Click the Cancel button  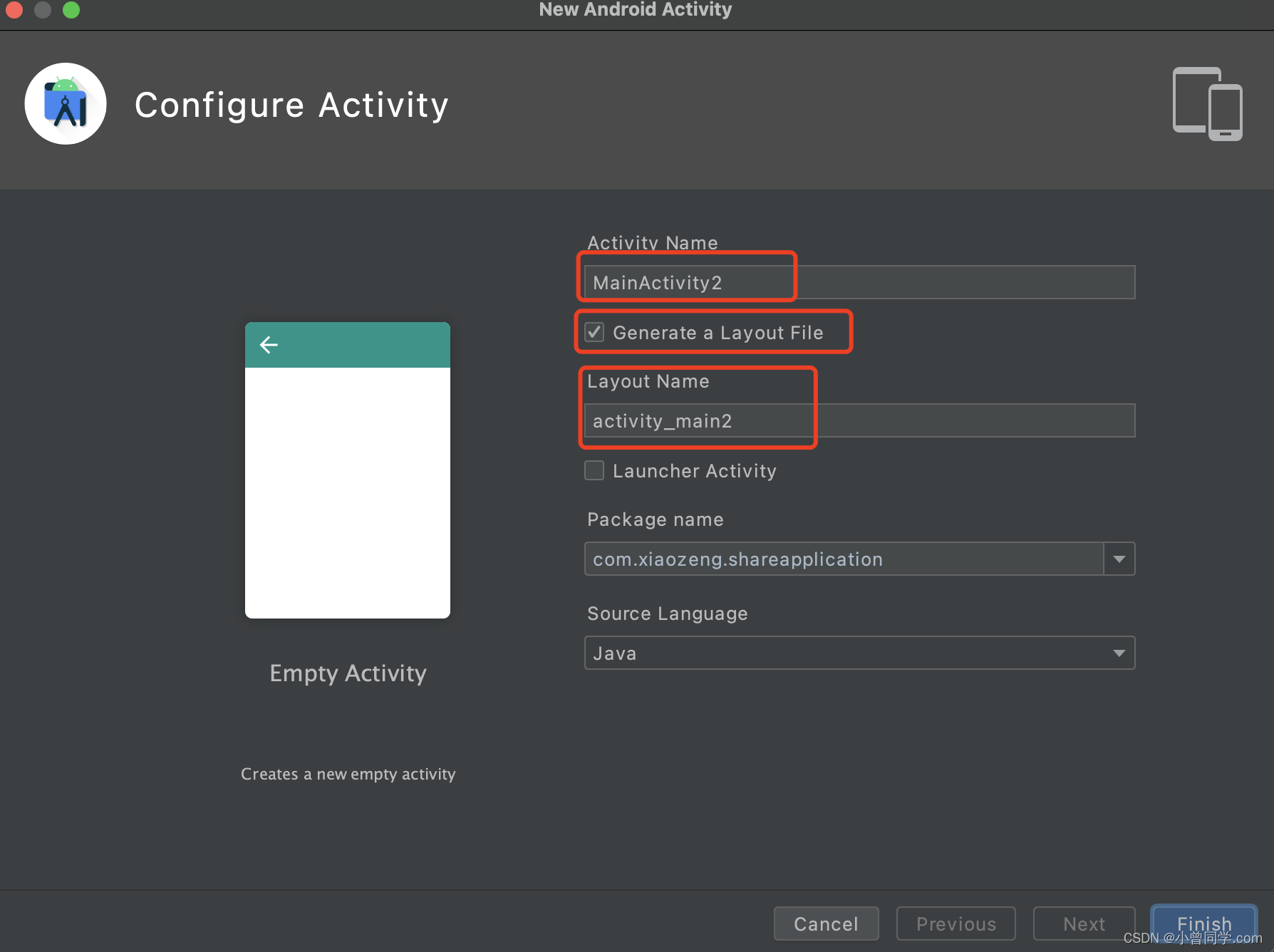point(826,923)
